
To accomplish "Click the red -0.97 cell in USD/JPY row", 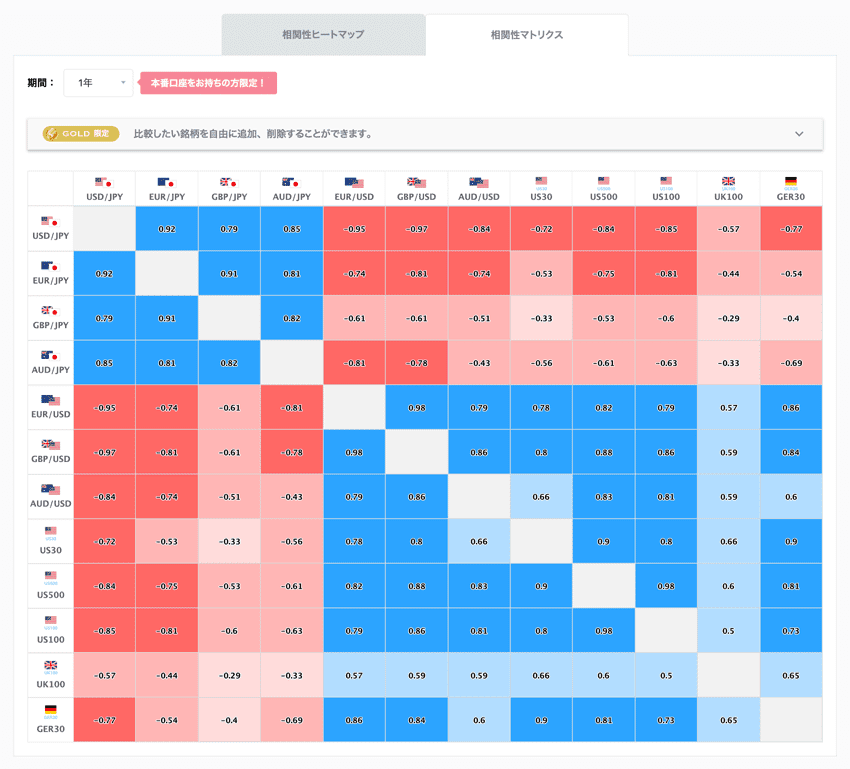I will (x=416, y=229).
